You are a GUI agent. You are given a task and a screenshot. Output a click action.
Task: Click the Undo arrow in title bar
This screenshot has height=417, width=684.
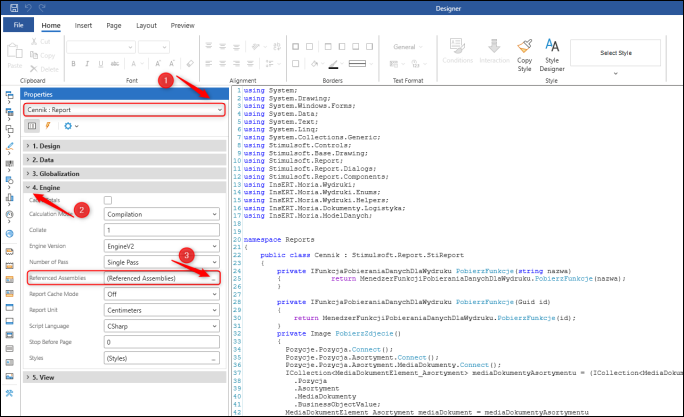[26, 7]
